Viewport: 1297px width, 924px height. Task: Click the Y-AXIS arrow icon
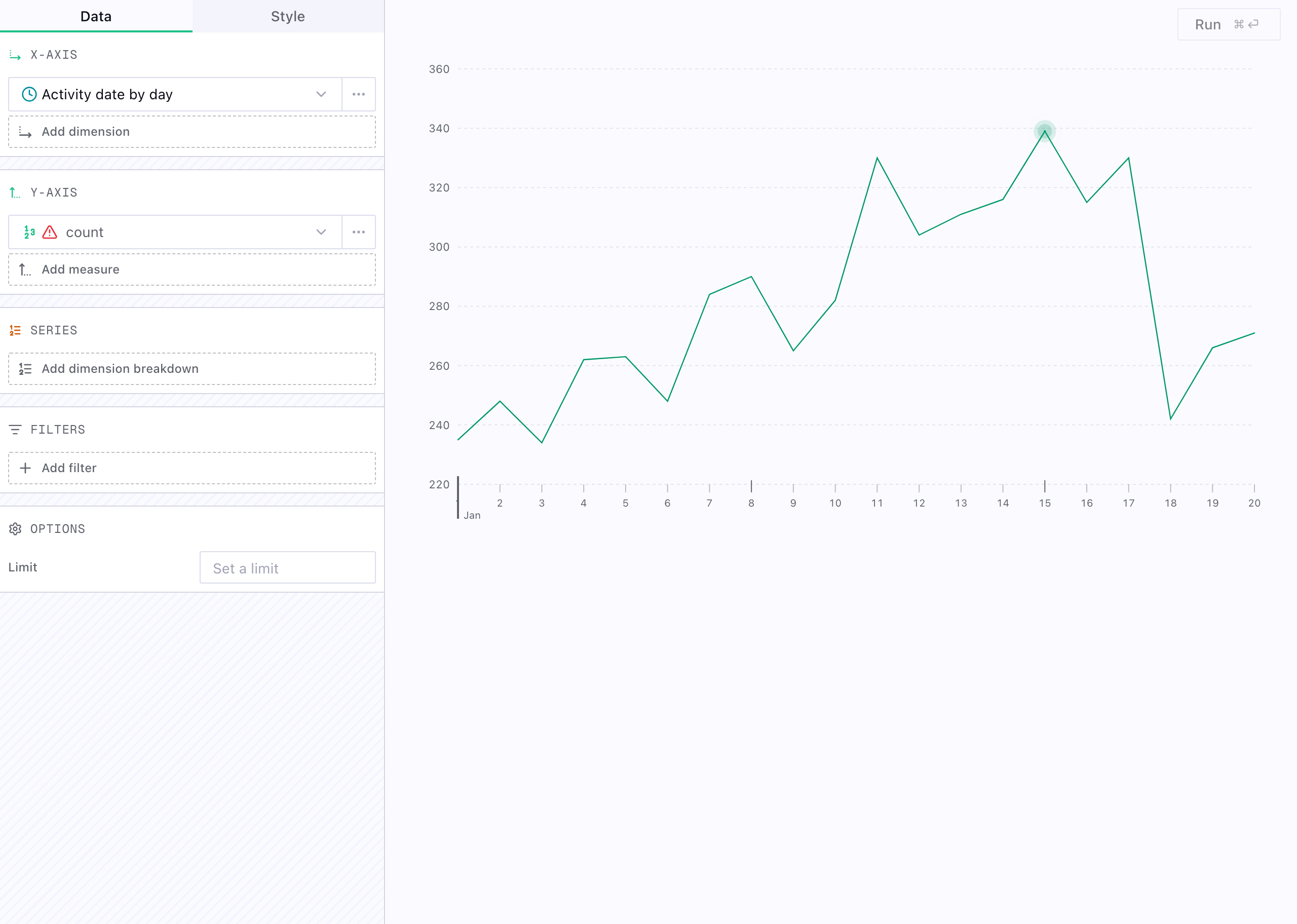(x=15, y=192)
